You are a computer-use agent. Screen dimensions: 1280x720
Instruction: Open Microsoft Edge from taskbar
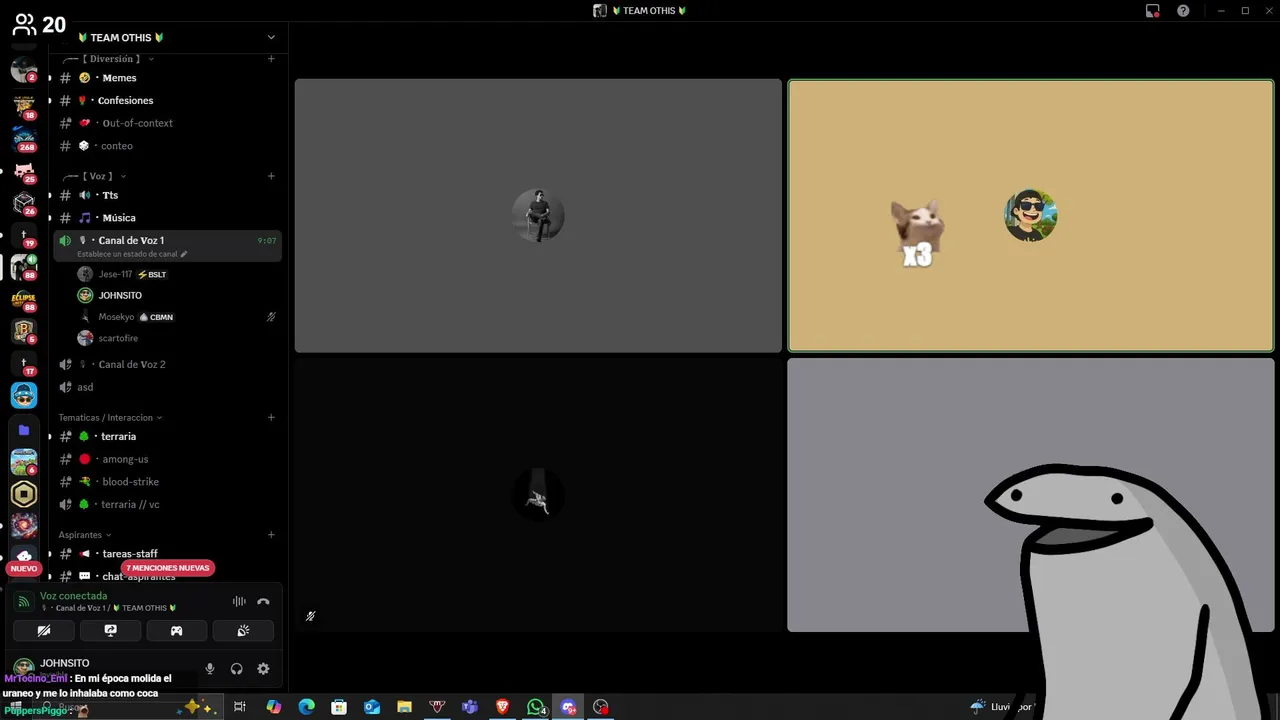[x=306, y=707]
